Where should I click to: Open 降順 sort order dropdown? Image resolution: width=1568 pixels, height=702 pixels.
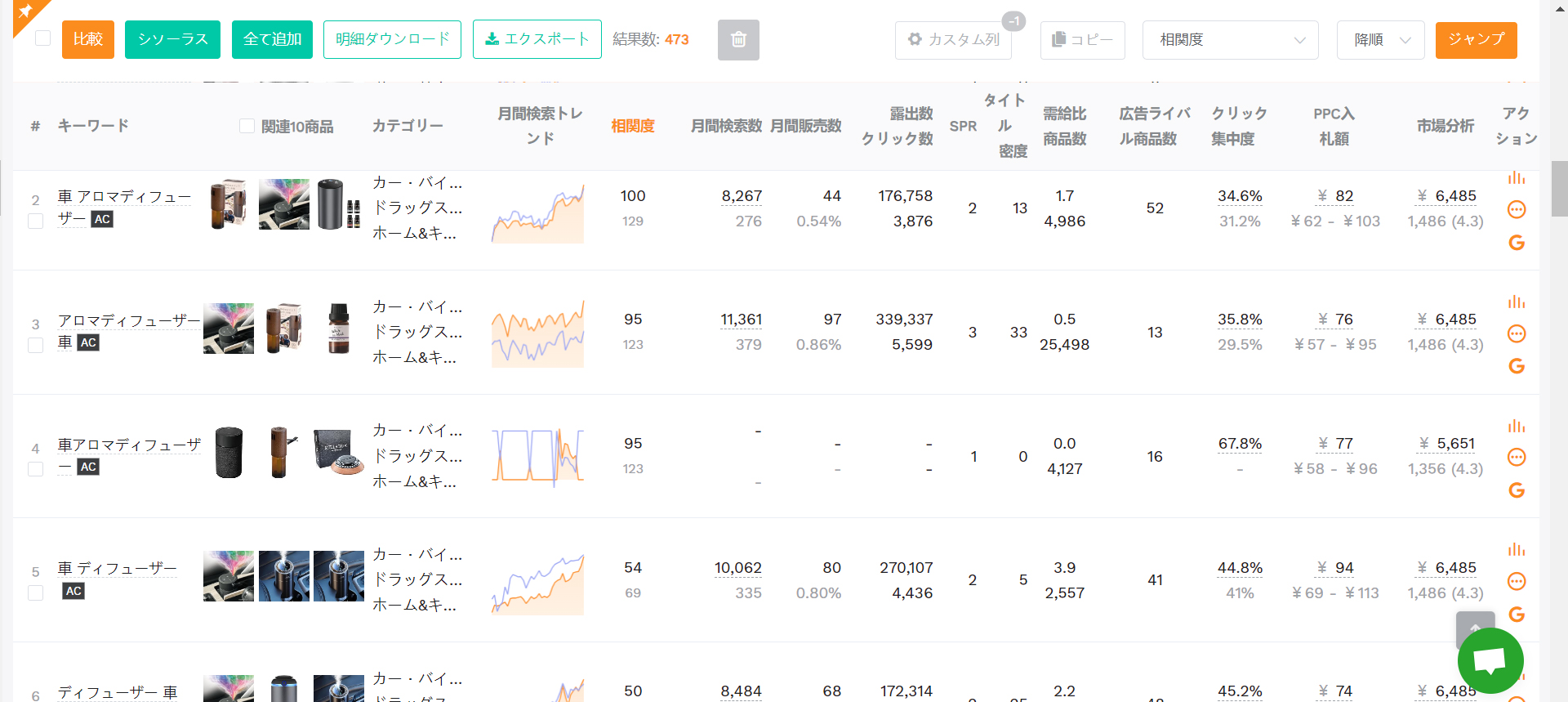(1381, 40)
